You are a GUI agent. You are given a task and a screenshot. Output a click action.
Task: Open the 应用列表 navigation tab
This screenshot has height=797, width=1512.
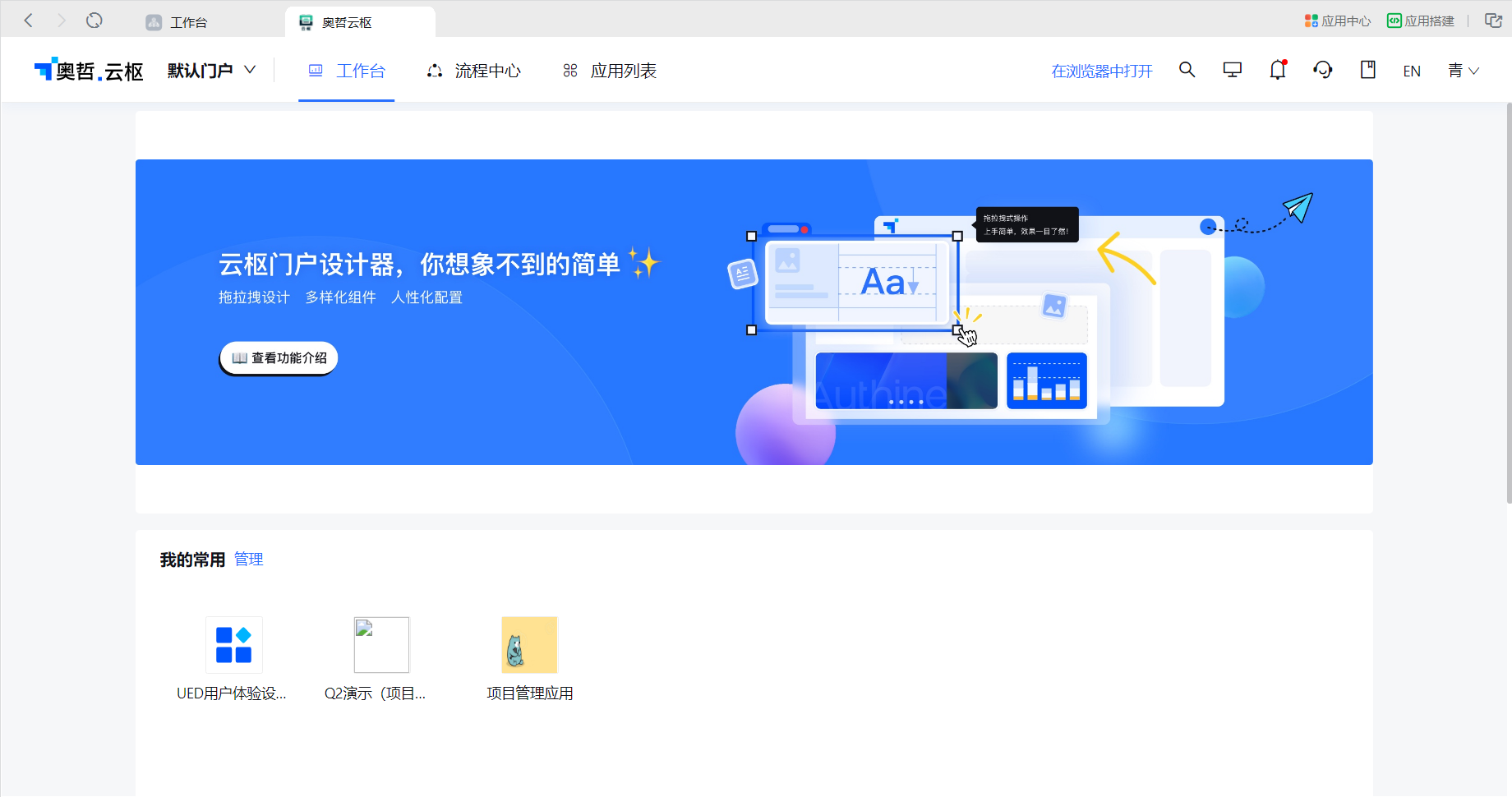[610, 71]
